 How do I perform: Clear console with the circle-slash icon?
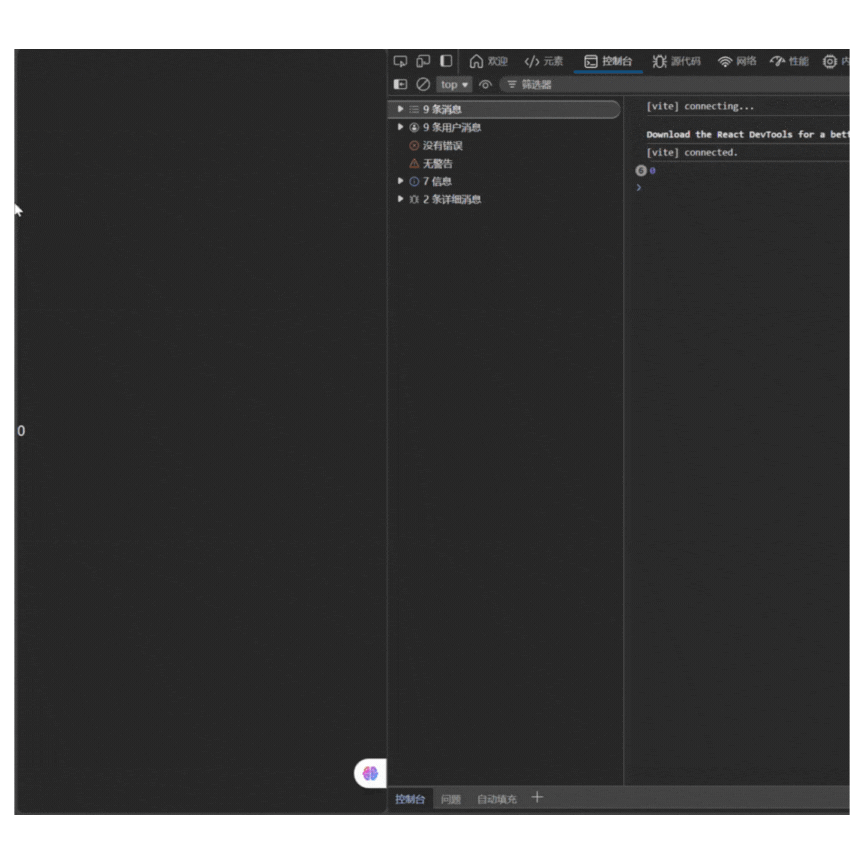[423, 84]
